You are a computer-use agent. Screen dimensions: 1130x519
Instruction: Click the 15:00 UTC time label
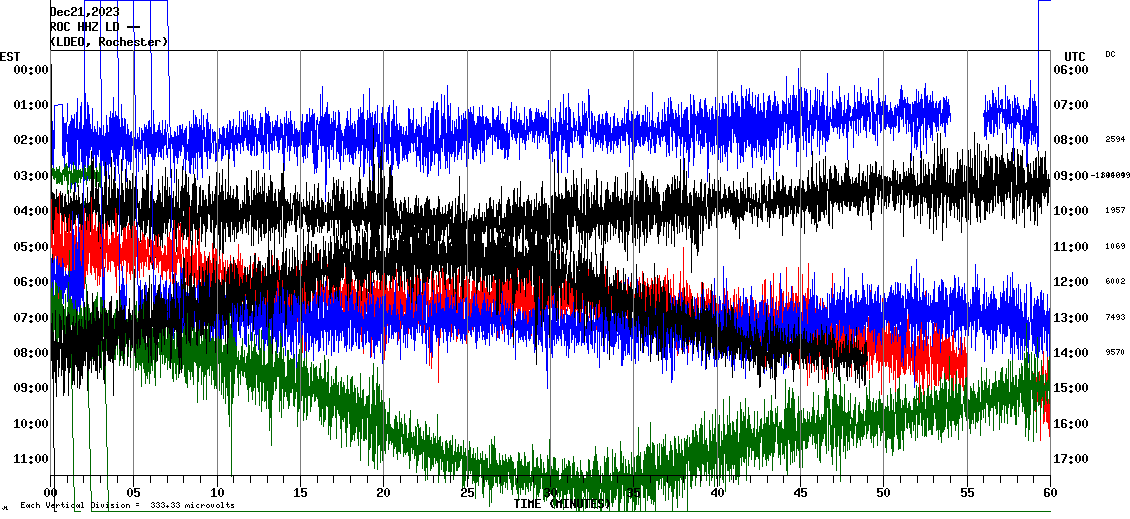pyautogui.click(x=1071, y=388)
